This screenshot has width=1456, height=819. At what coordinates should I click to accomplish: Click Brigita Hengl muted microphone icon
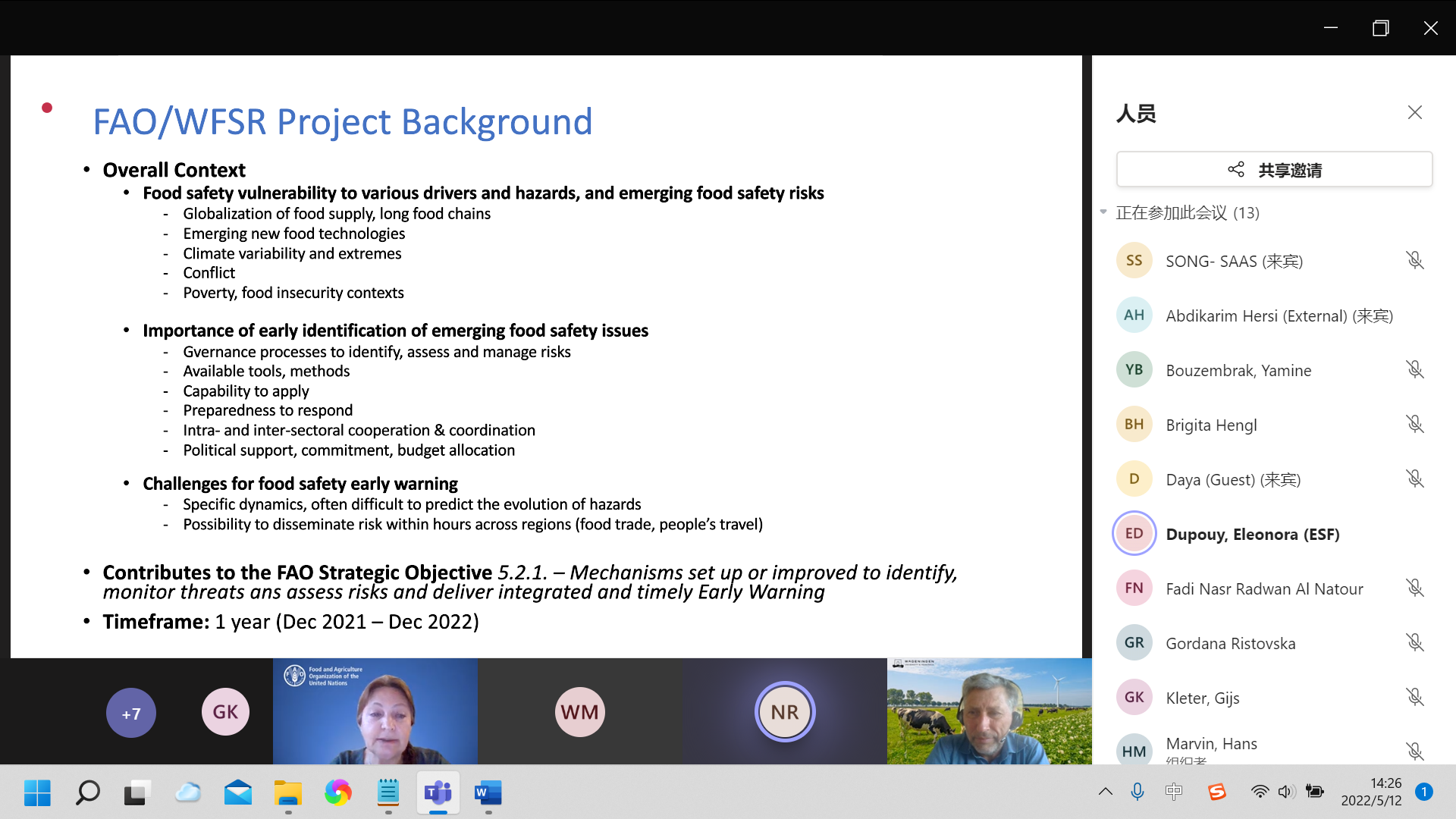tap(1414, 424)
